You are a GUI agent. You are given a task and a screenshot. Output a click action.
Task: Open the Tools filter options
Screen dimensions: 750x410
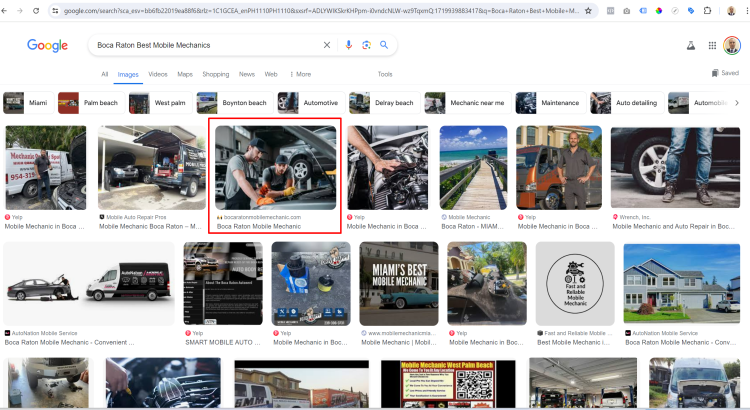[x=385, y=74]
